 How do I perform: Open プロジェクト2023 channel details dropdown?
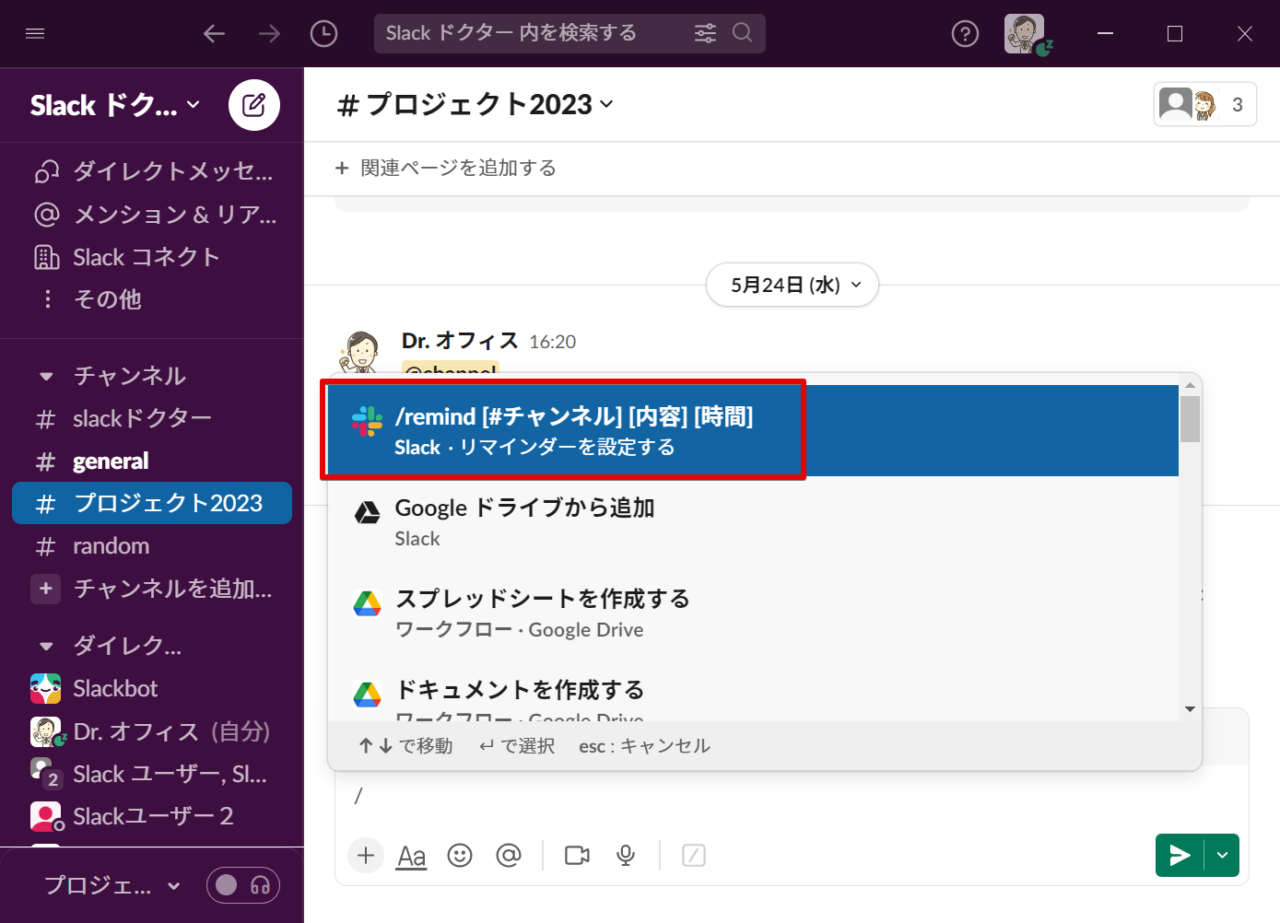pyautogui.click(x=475, y=104)
